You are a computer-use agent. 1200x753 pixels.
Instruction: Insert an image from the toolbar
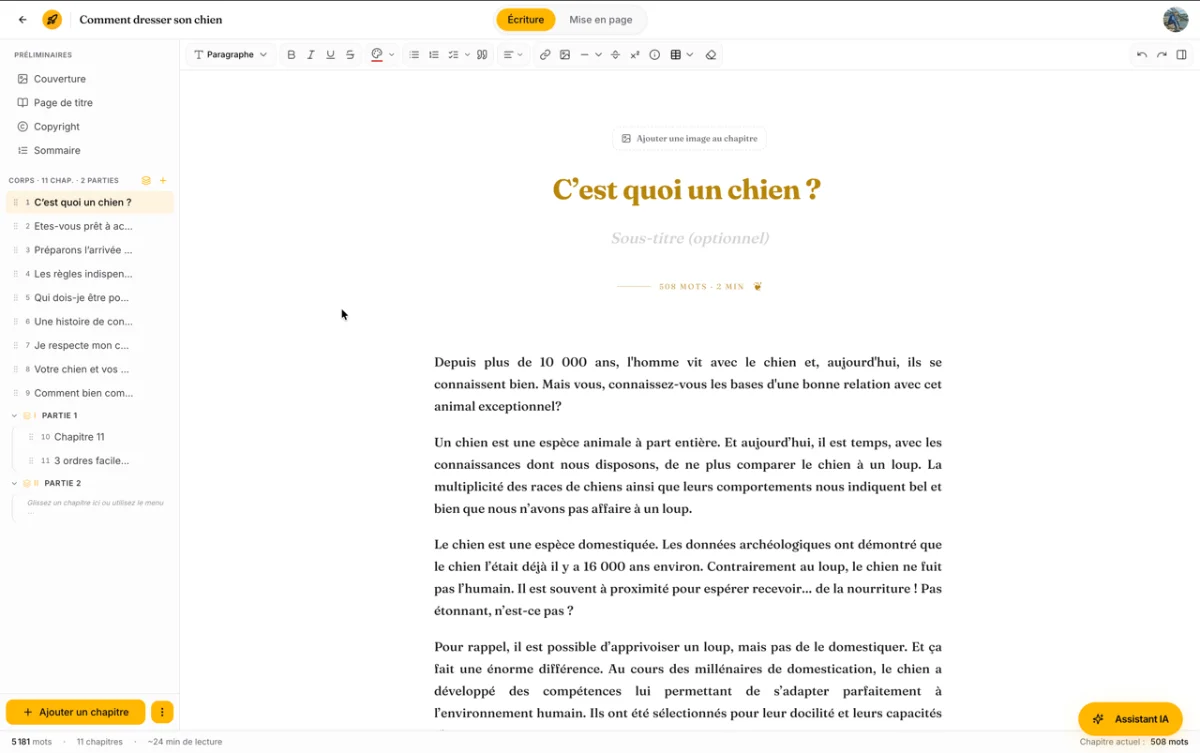click(x=565, y=55)
